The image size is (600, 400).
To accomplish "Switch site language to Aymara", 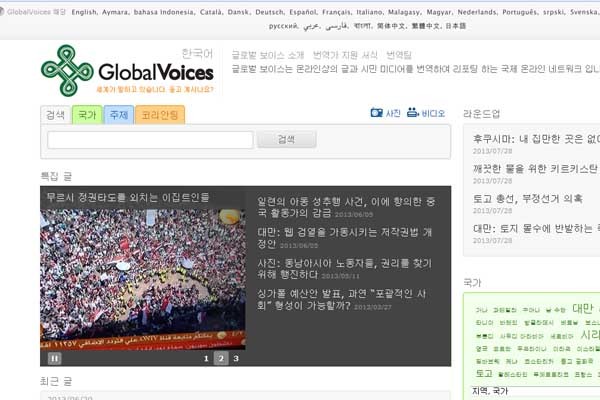I will point(115,12).
